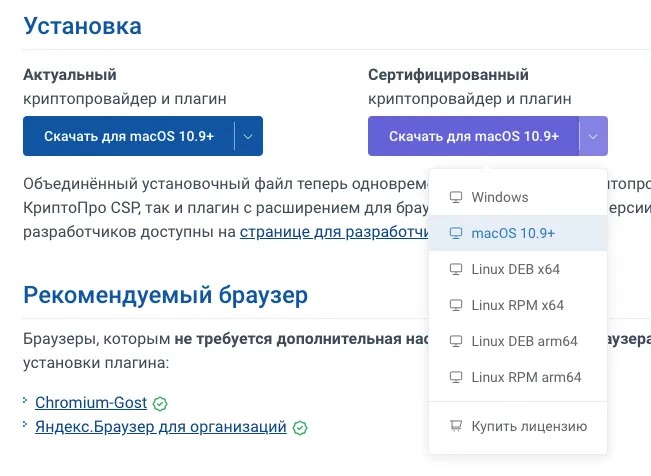The height and width of the screenshot is (476, 651).
Task: Click the monitor icon beside Linux RPM arm64
Action: 456,377
